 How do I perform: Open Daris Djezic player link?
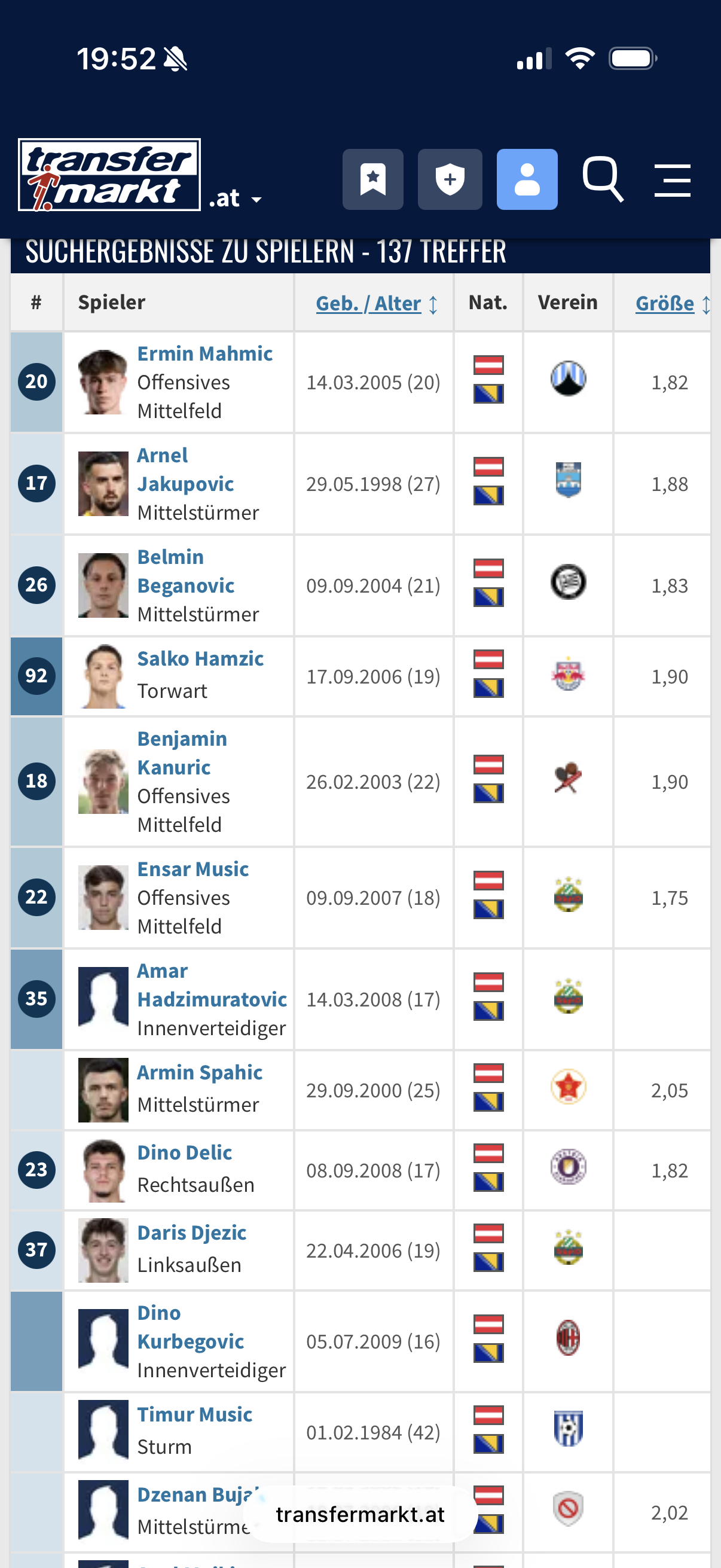[x=192, y=1233]
